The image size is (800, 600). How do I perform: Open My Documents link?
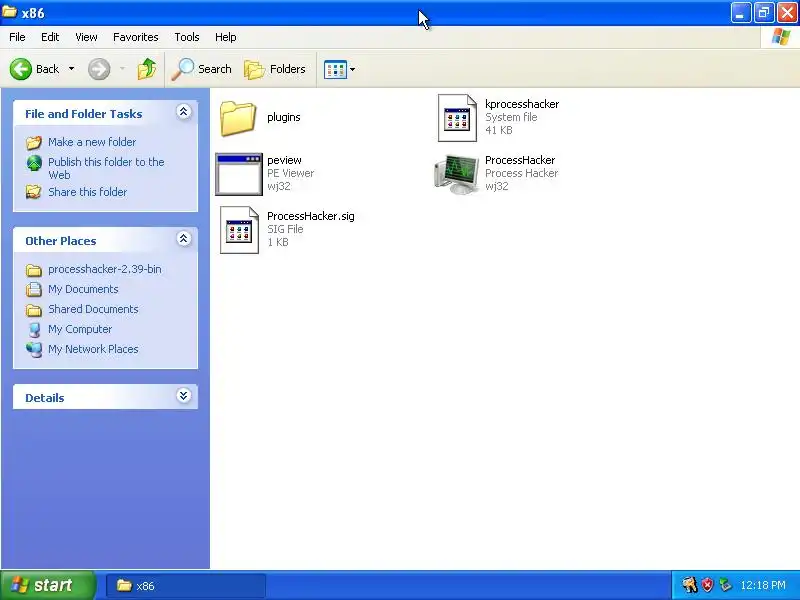tap(83, 289)
